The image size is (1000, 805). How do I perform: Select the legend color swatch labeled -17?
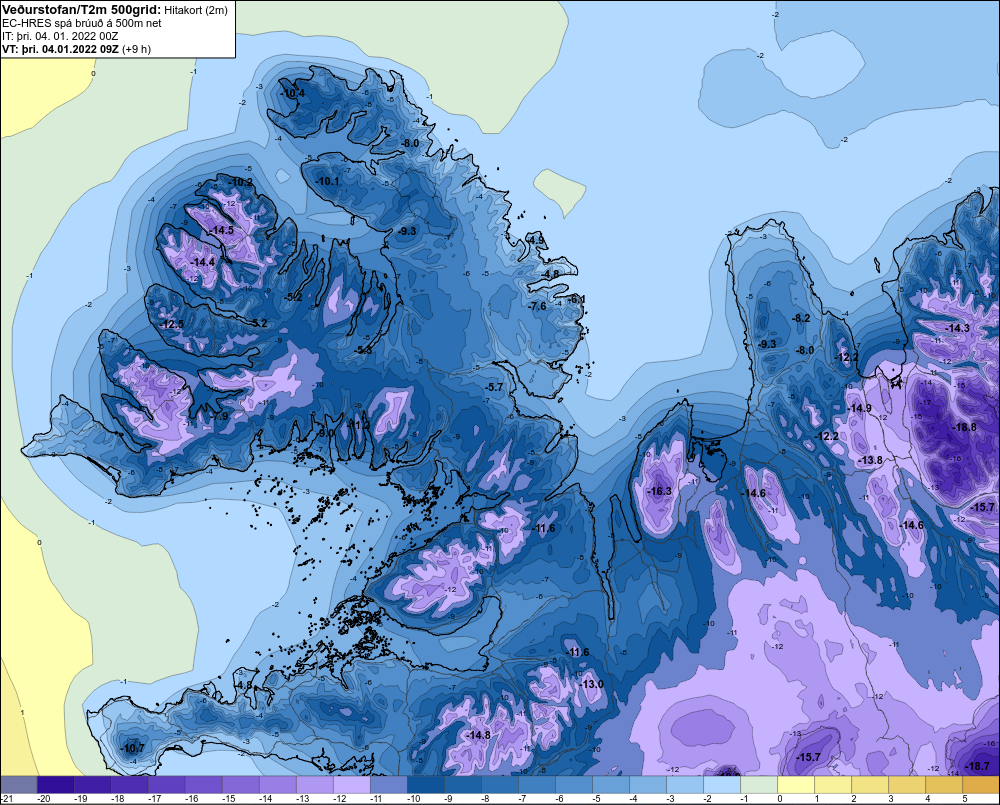click(166, 784)
